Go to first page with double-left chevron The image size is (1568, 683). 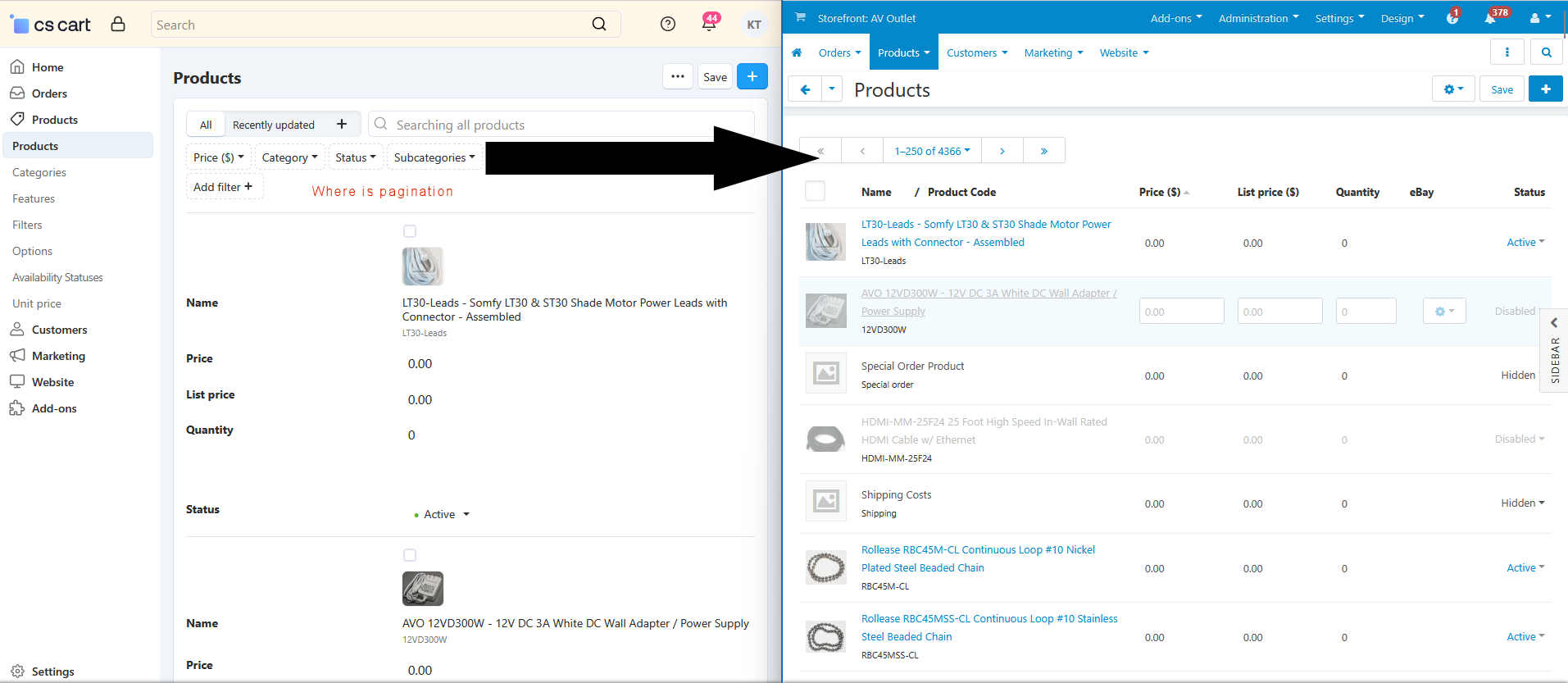[x=820, y=151]
